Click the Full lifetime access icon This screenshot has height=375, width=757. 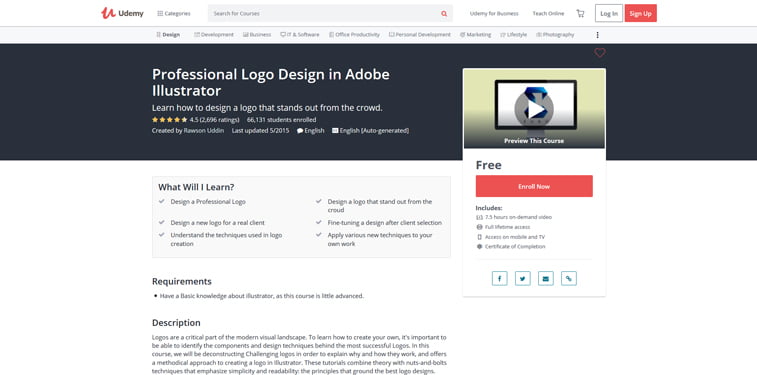click(x=479, y=227)
